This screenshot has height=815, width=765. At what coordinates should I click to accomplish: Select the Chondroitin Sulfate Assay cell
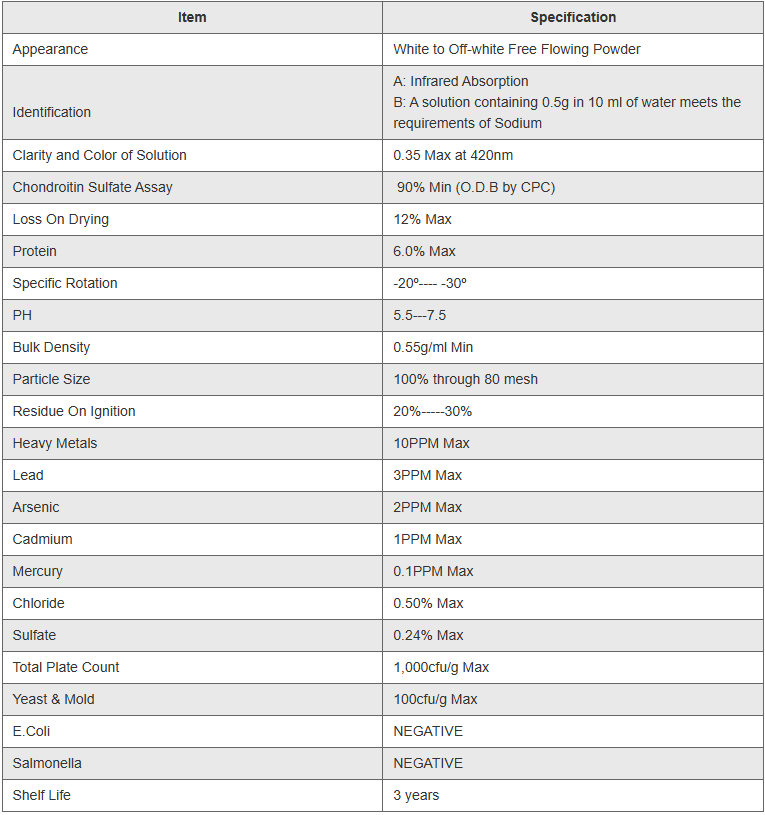point(92,187)
